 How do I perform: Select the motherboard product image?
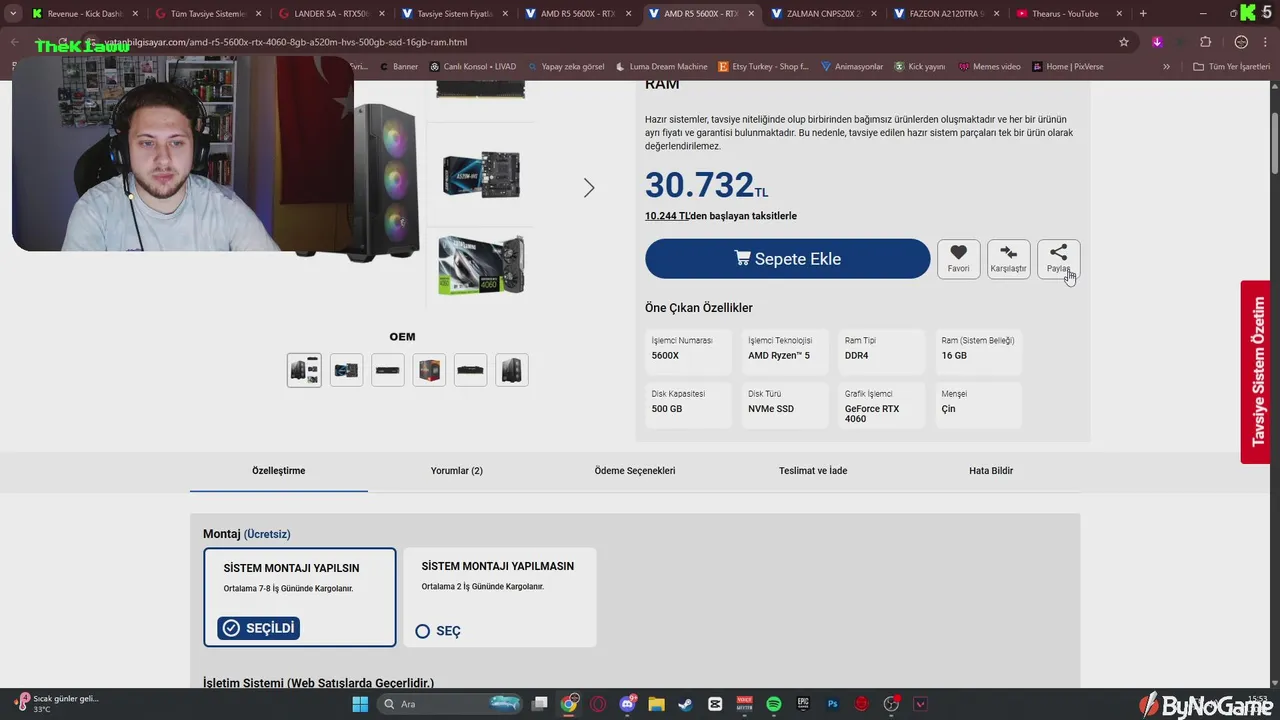481,174
